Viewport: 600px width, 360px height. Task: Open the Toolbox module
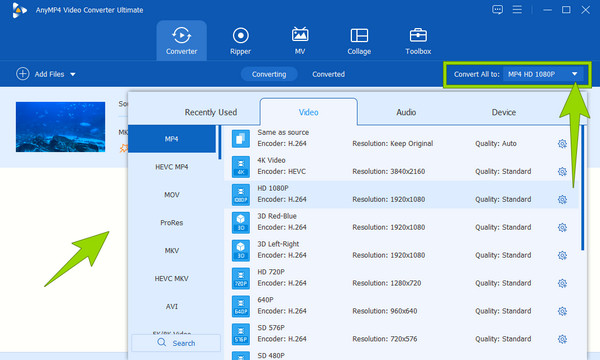pos(418,41)
